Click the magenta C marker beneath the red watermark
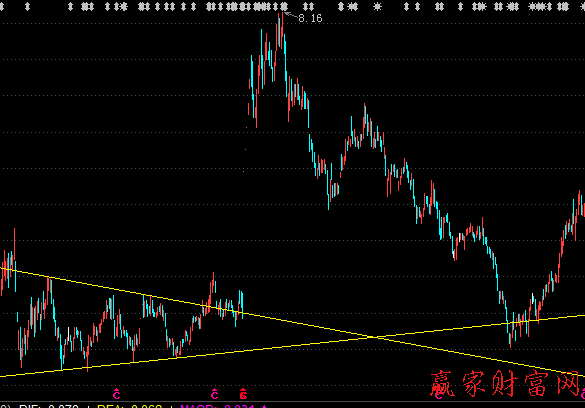 coord(439,394)
